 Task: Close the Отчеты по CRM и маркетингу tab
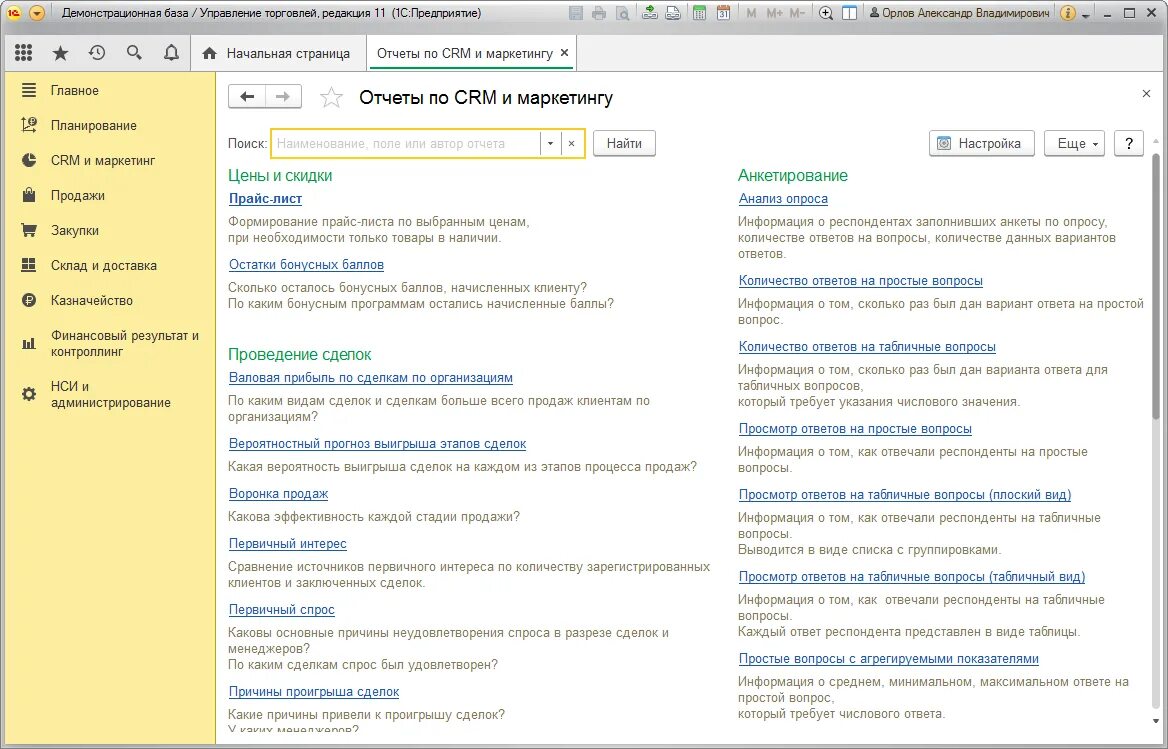(x=565, y=53)
